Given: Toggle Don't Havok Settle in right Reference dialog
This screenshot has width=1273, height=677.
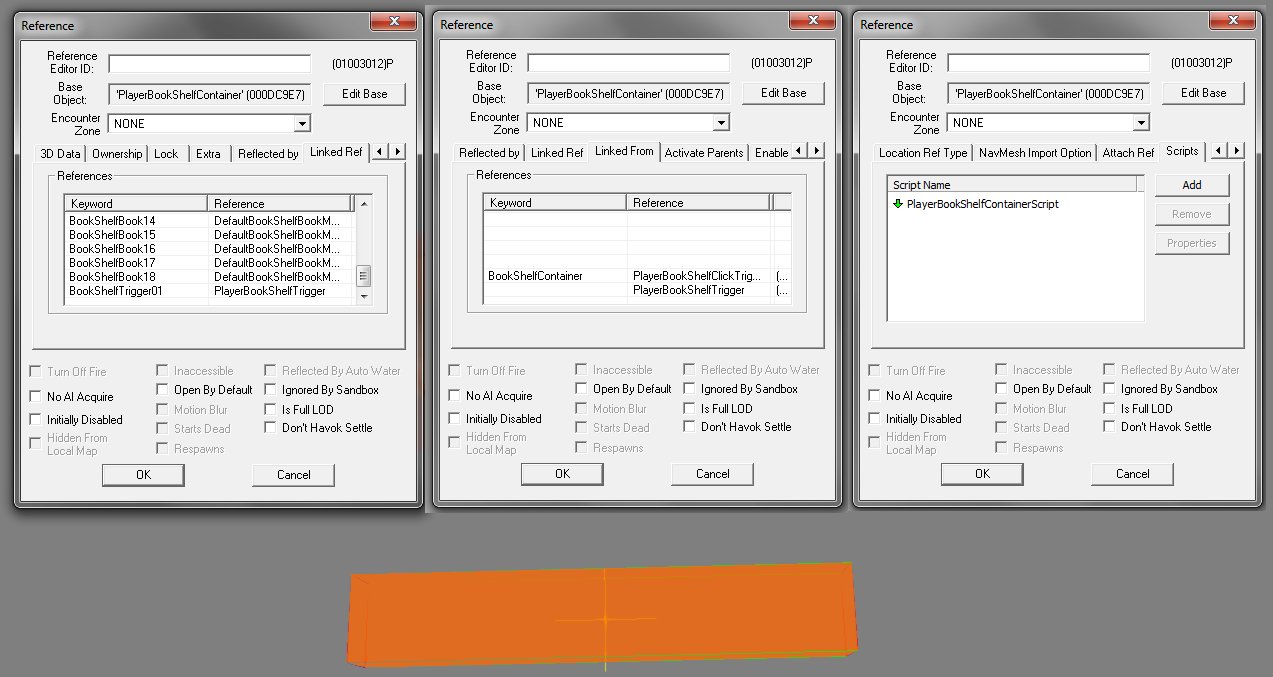Looking at the screenshot, I should (1109, 427).
